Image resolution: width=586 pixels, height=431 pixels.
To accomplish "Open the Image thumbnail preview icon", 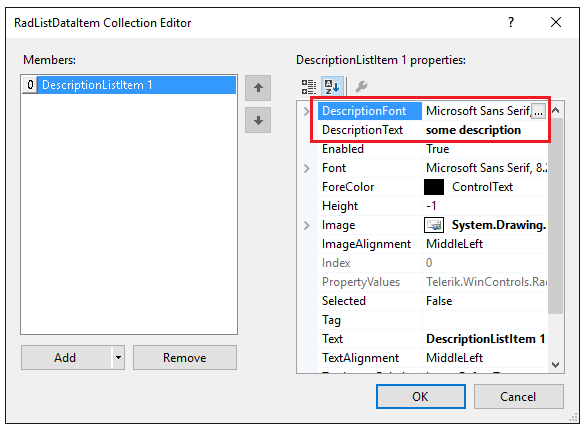I will pyautogui.click(x=434, y=225).
